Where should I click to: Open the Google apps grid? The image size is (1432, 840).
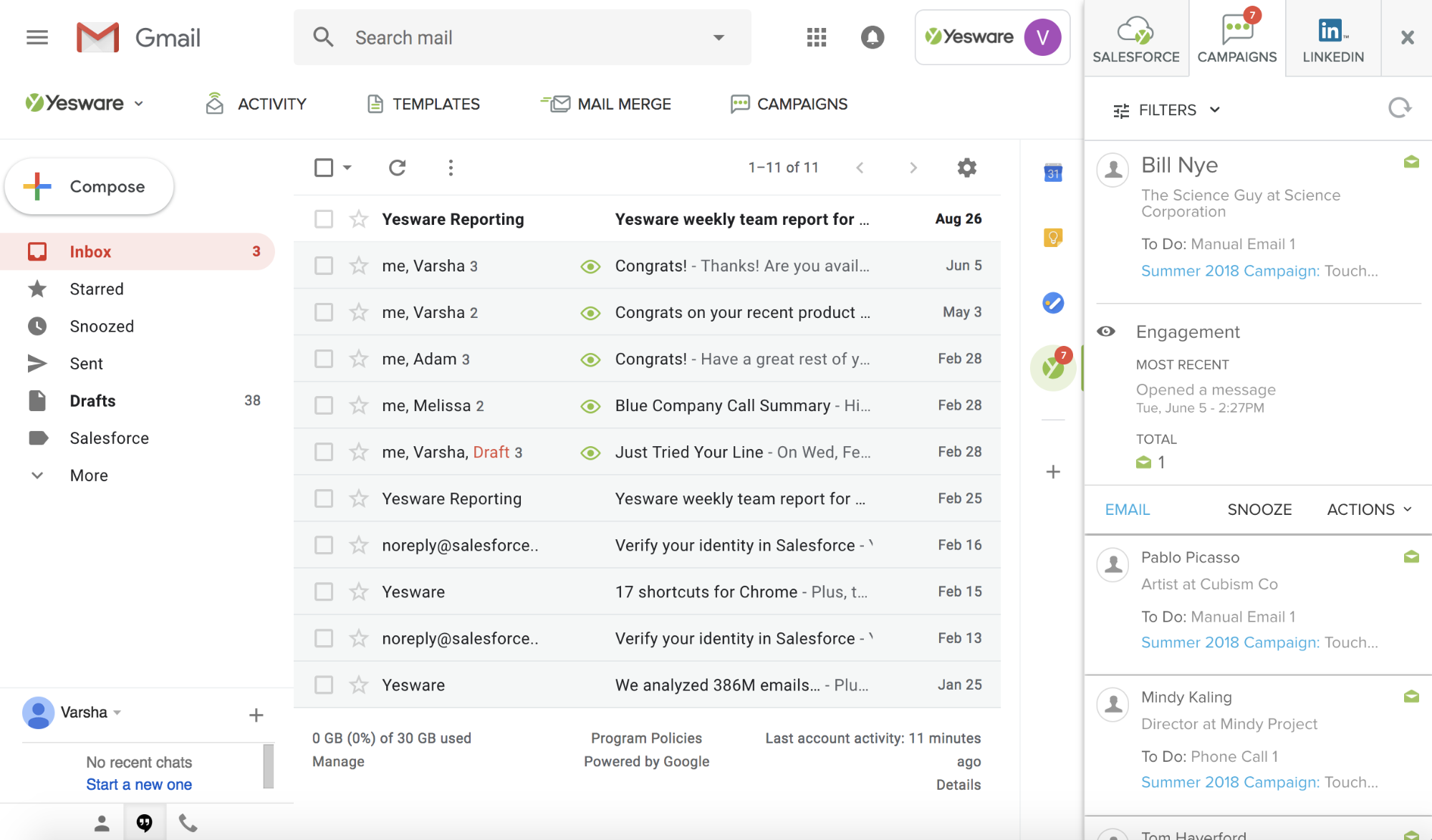[816, 37]
